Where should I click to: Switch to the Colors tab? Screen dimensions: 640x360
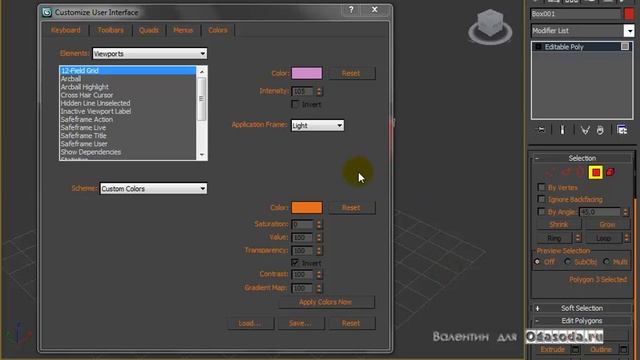pos(218,30)
